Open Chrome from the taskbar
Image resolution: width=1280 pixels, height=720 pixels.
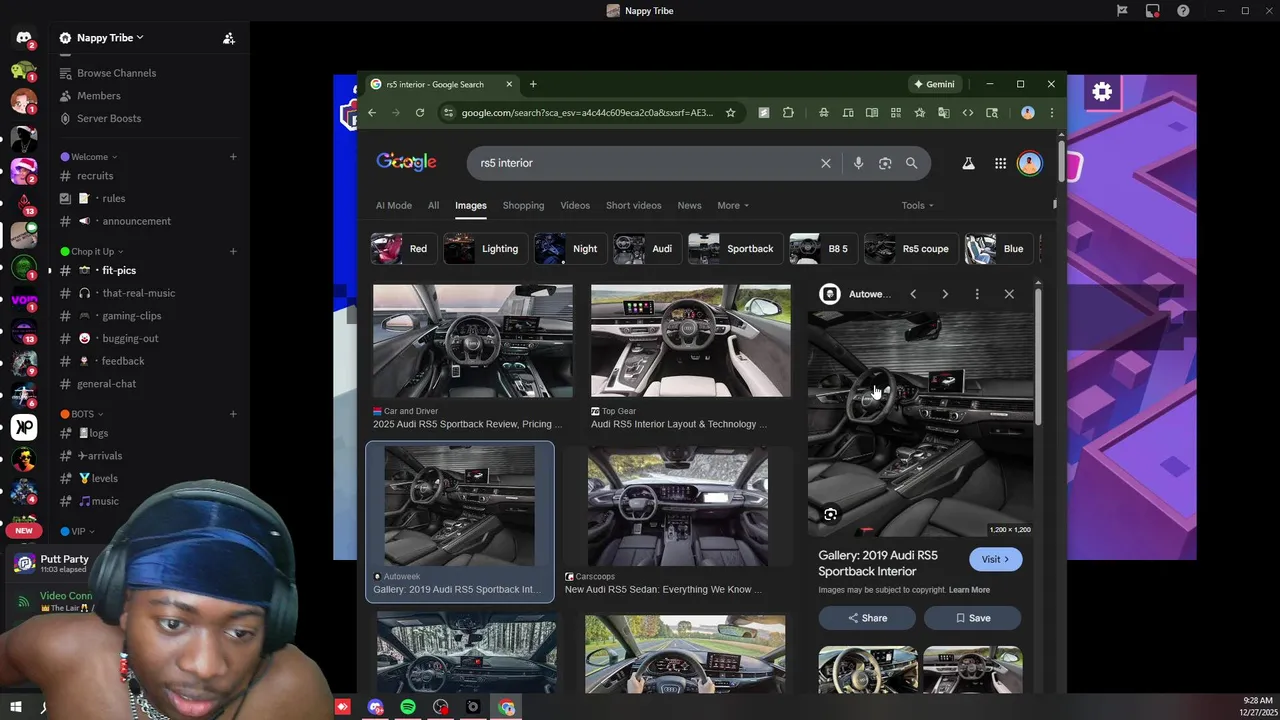(507, 707)
